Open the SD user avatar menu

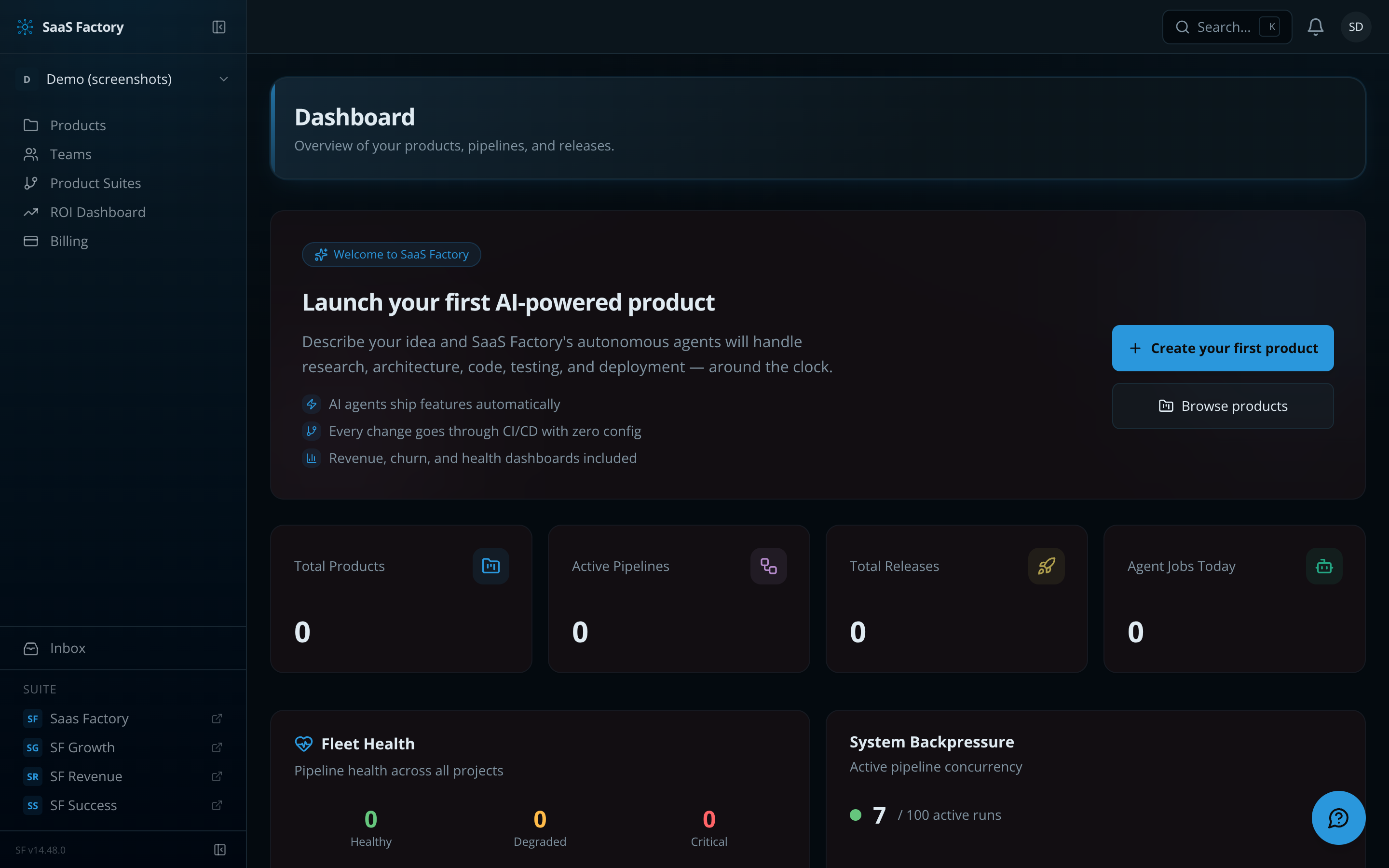click(1356, 27)
